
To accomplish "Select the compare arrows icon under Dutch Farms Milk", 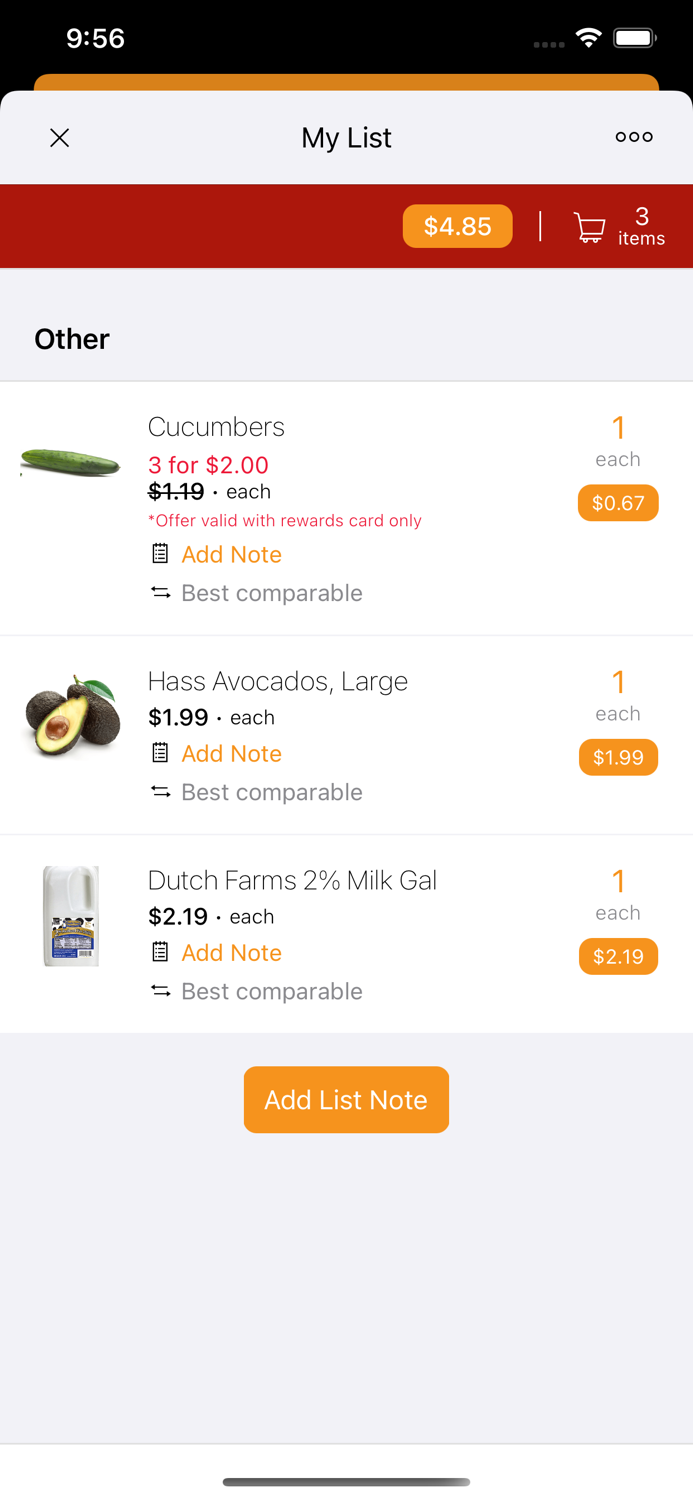I will (160, 991).
